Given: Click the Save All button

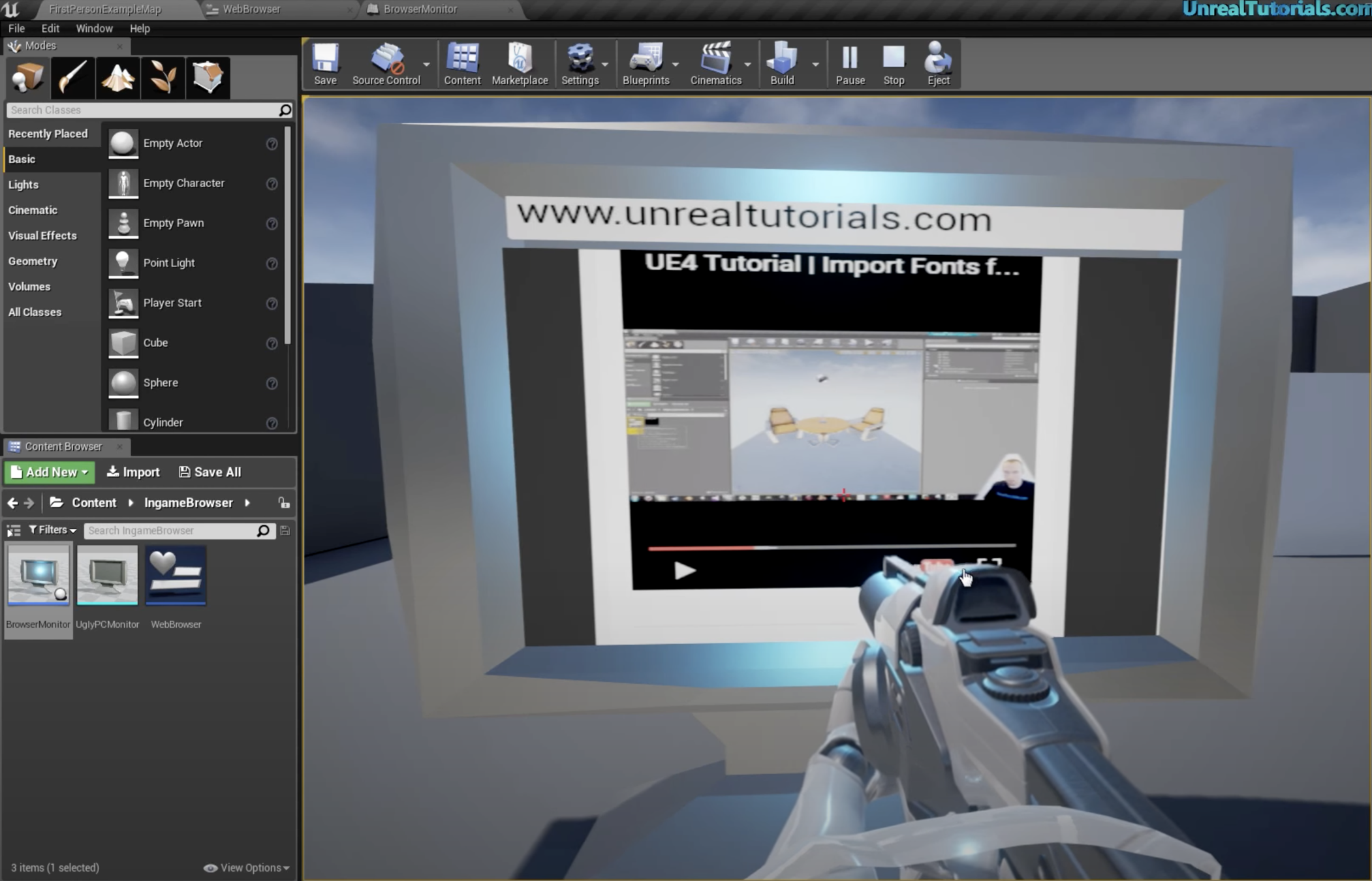Looking at the screenshot, I should (210, 472).
